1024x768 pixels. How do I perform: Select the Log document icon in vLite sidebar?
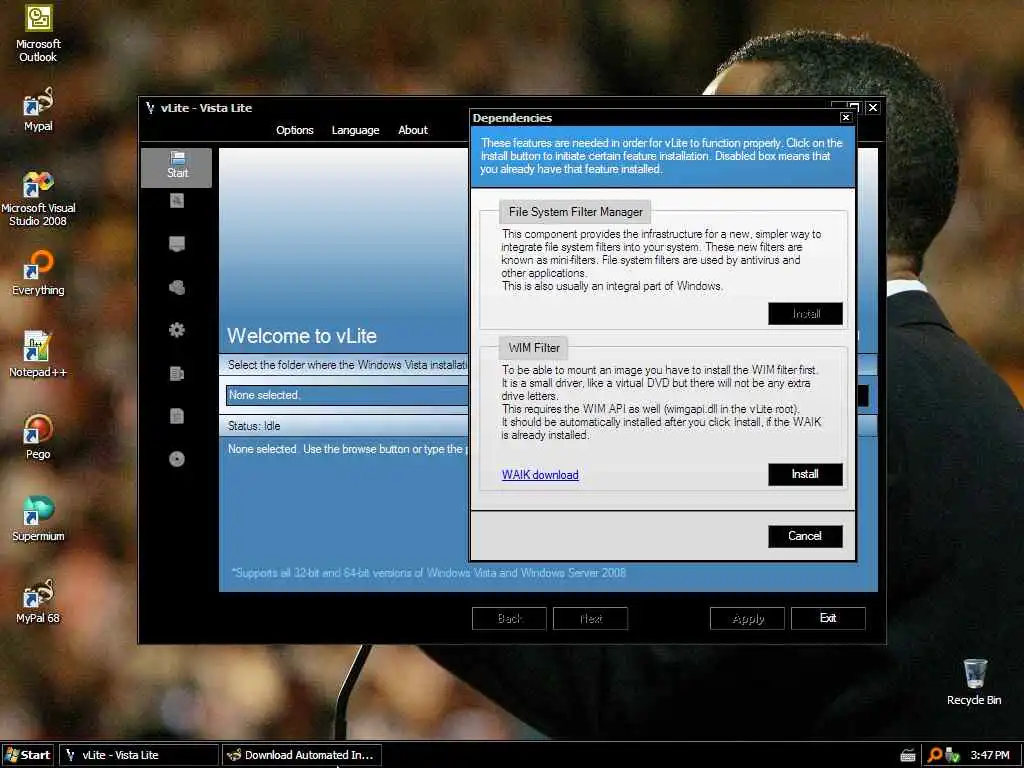[176, 417]
